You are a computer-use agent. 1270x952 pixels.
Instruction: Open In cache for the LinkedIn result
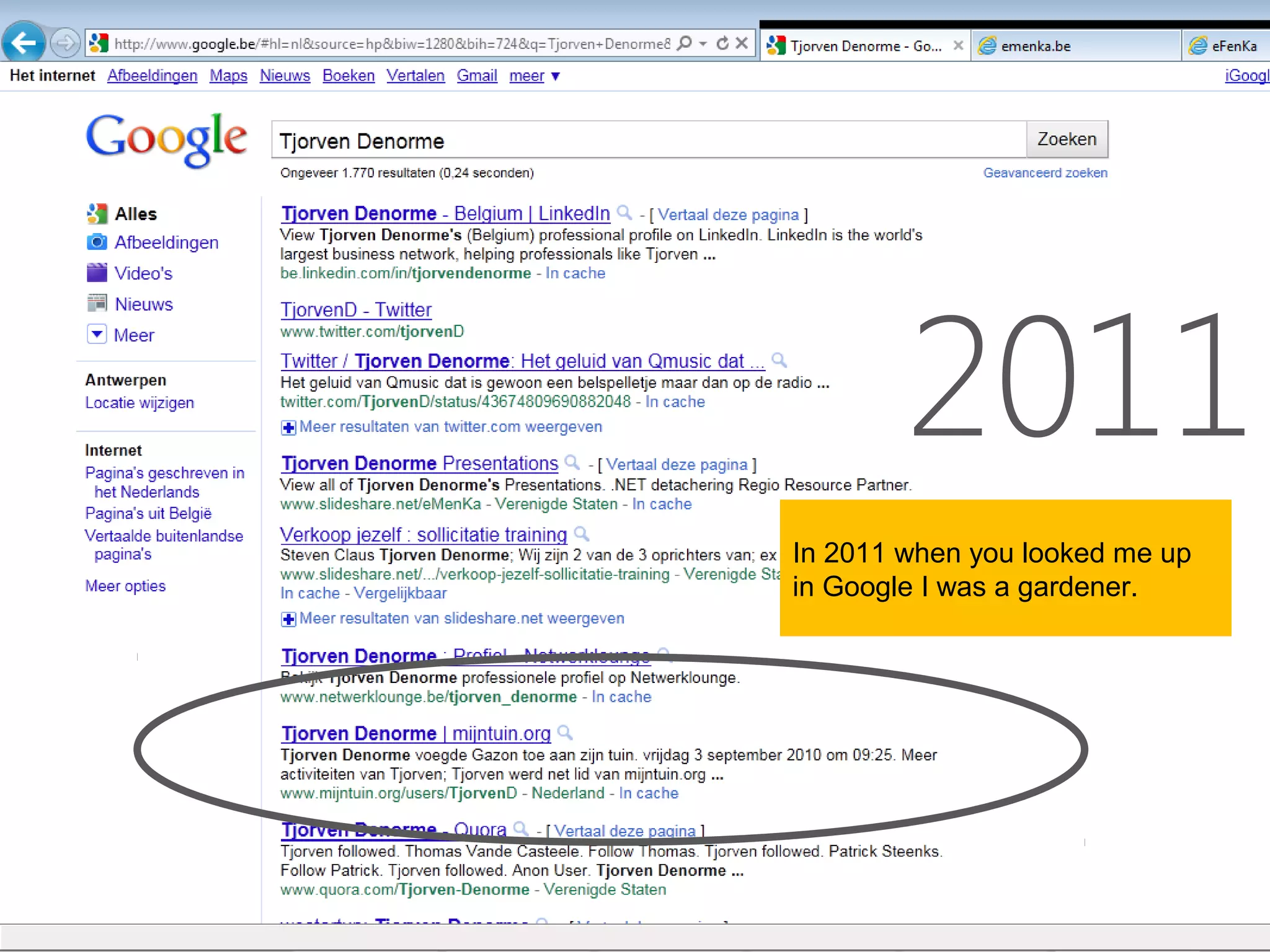click(x=575, y=273)
